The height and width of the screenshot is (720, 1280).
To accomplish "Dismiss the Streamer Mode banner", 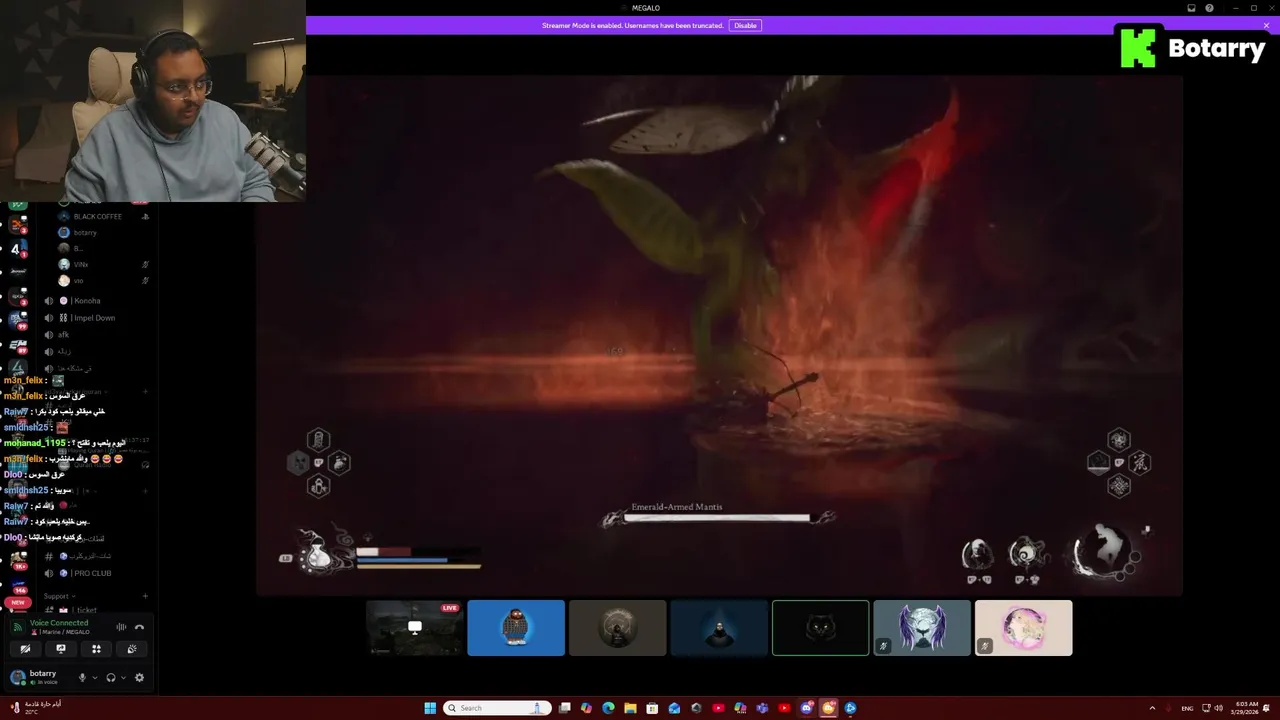I will click(x=1266, y=25).
